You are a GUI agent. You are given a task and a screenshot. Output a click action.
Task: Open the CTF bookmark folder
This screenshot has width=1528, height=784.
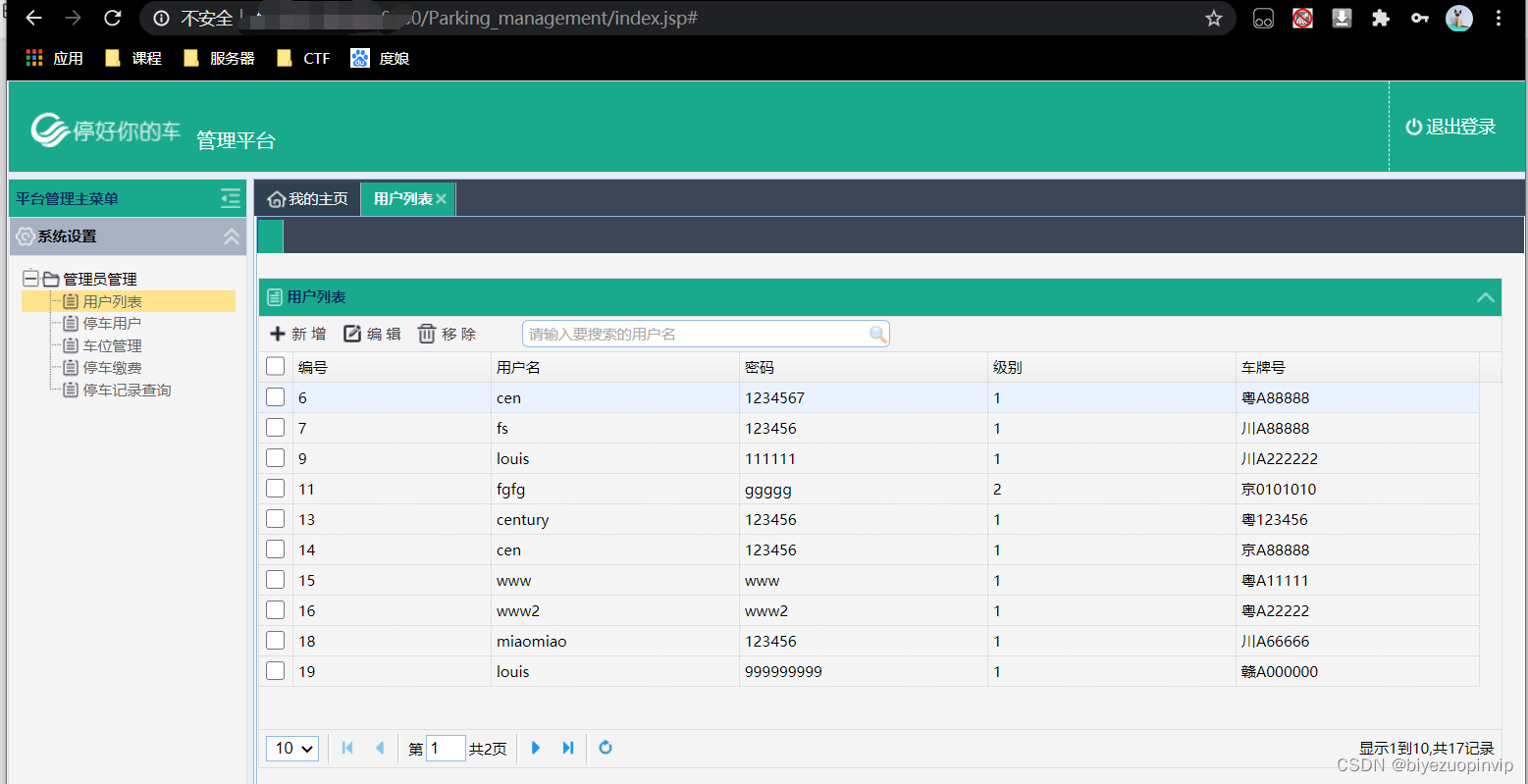pyautogui.click(x=304, y=58)
